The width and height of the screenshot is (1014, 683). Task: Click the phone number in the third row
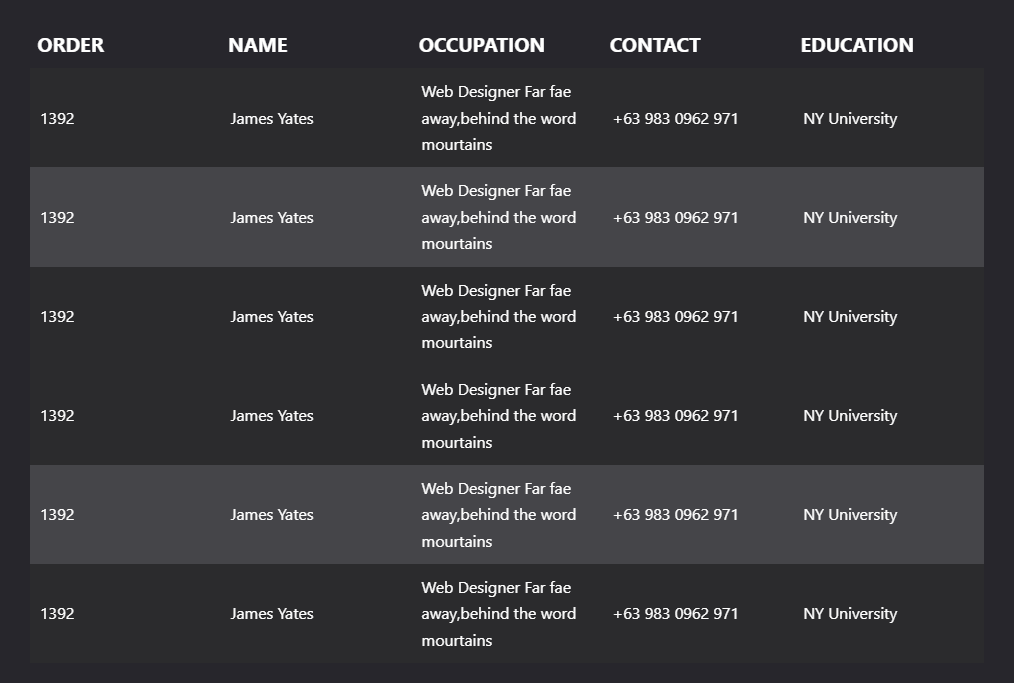pyautogui.click(x=675, y=316)
